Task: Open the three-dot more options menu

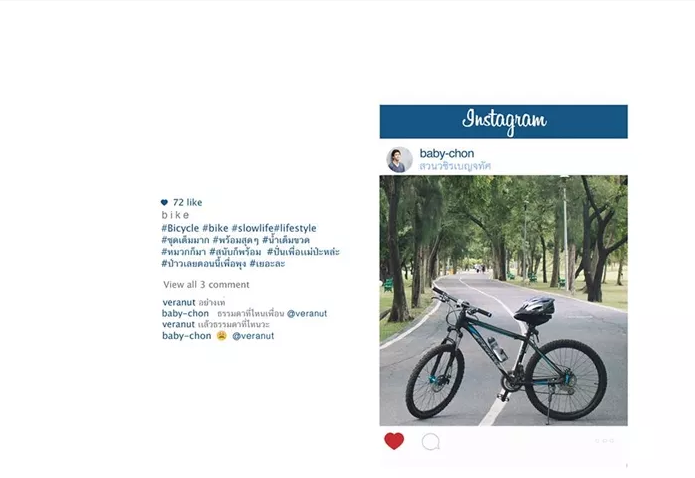Action: tap(605, 441)
